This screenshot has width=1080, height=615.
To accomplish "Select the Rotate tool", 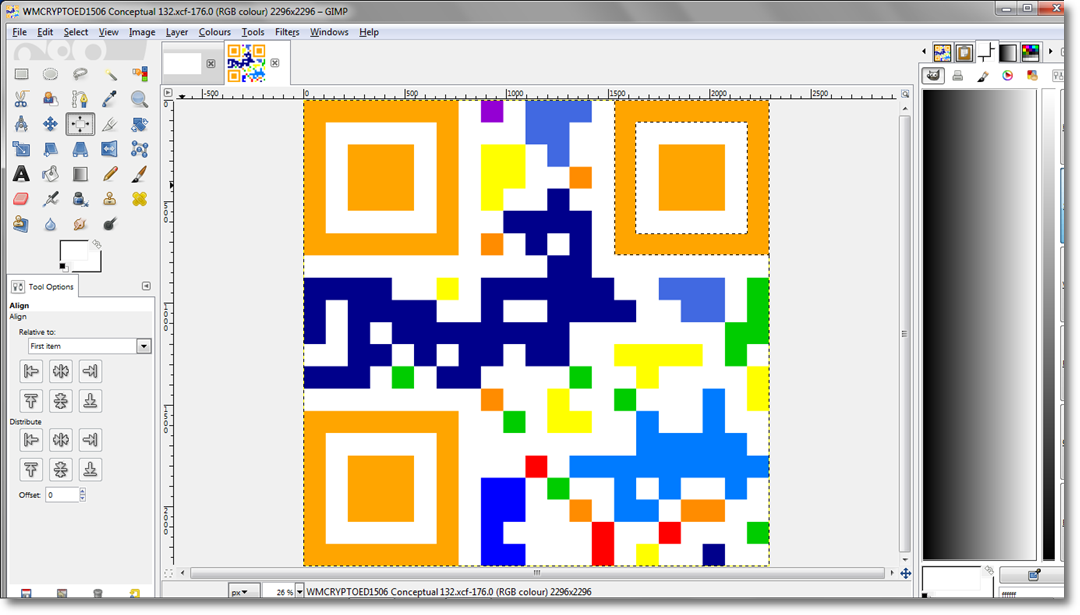I will click(139, 124).
